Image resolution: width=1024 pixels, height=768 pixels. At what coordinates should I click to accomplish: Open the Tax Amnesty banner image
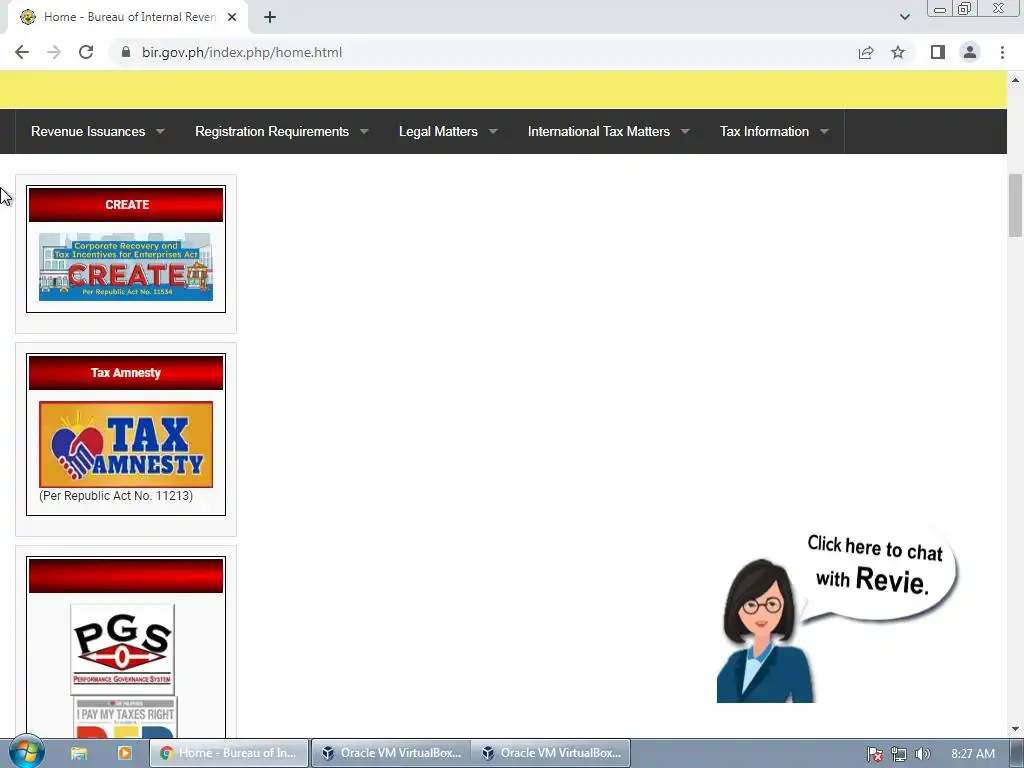(126, 444)
